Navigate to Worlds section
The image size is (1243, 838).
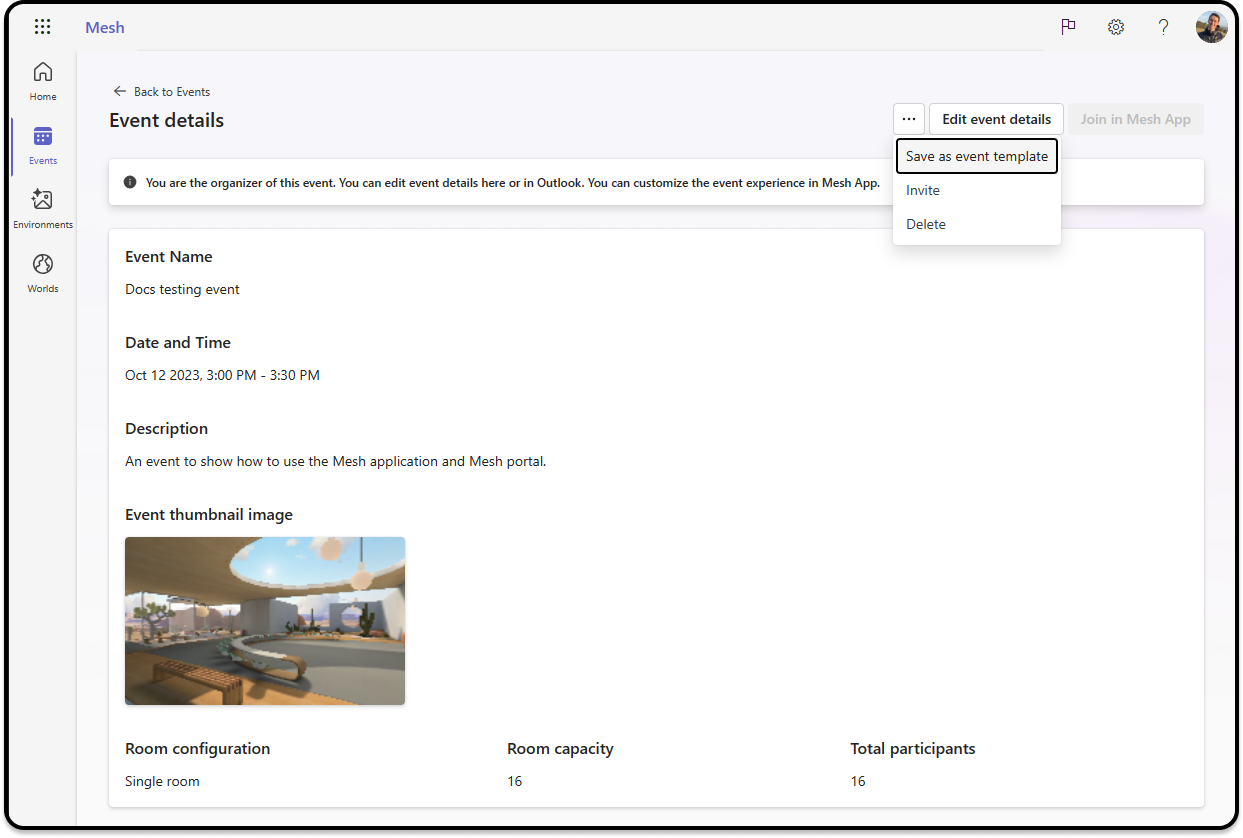click(x=42, y=271)
